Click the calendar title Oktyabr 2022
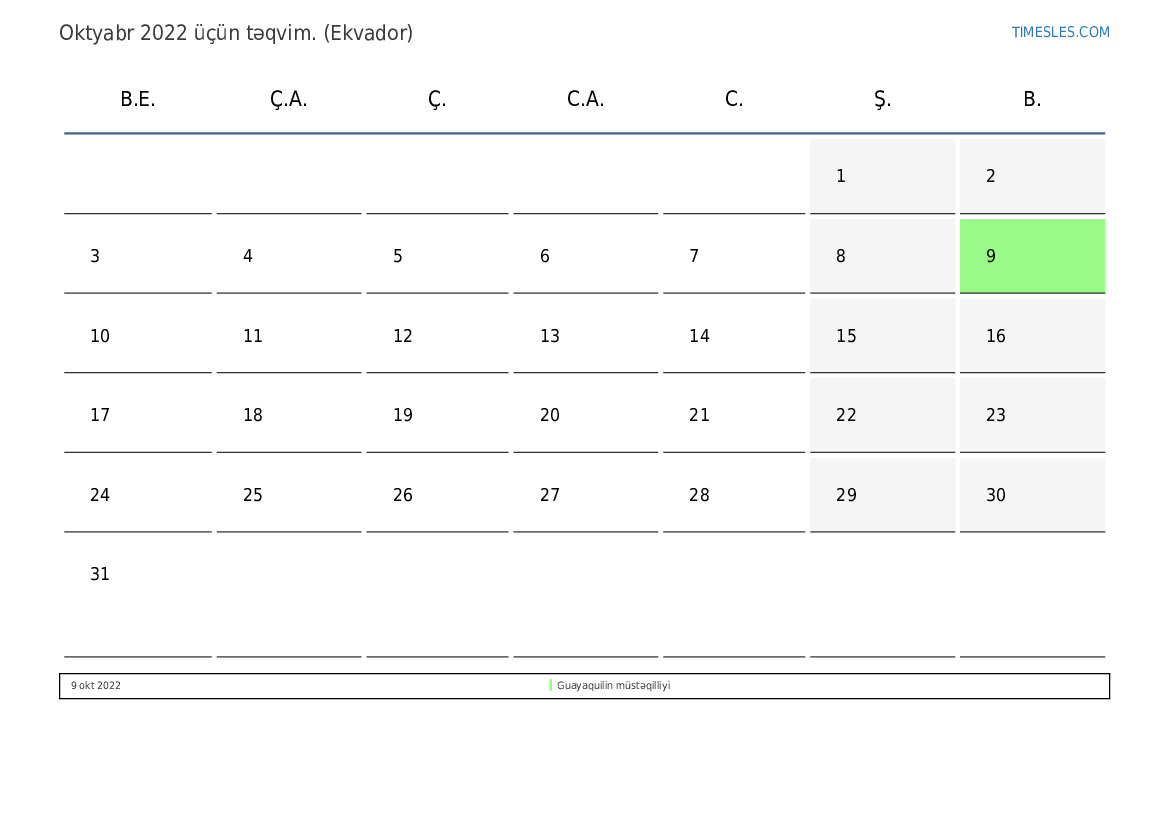 coord(236,33)
